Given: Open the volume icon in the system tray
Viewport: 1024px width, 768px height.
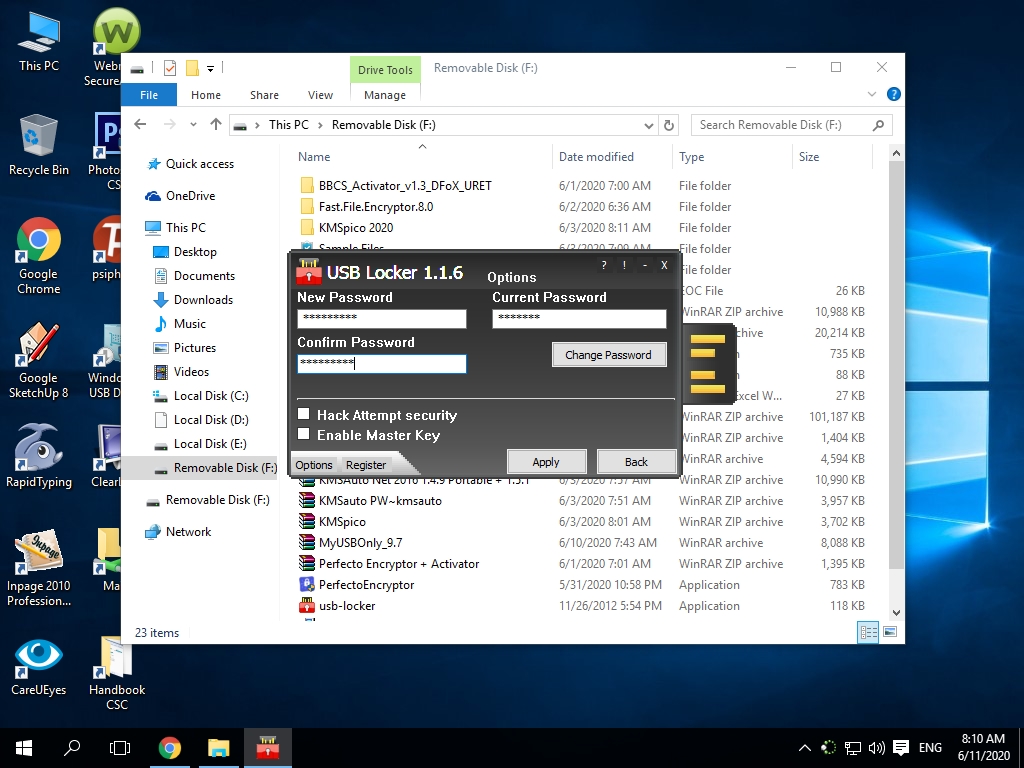Looking at the screenshot, I should [877, 747].
